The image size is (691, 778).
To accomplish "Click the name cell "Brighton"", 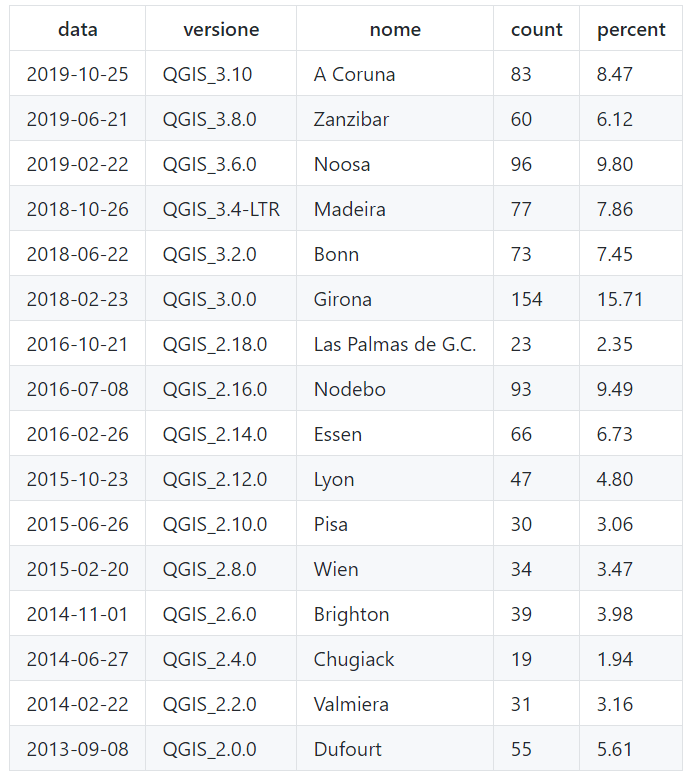I will 351,614.
